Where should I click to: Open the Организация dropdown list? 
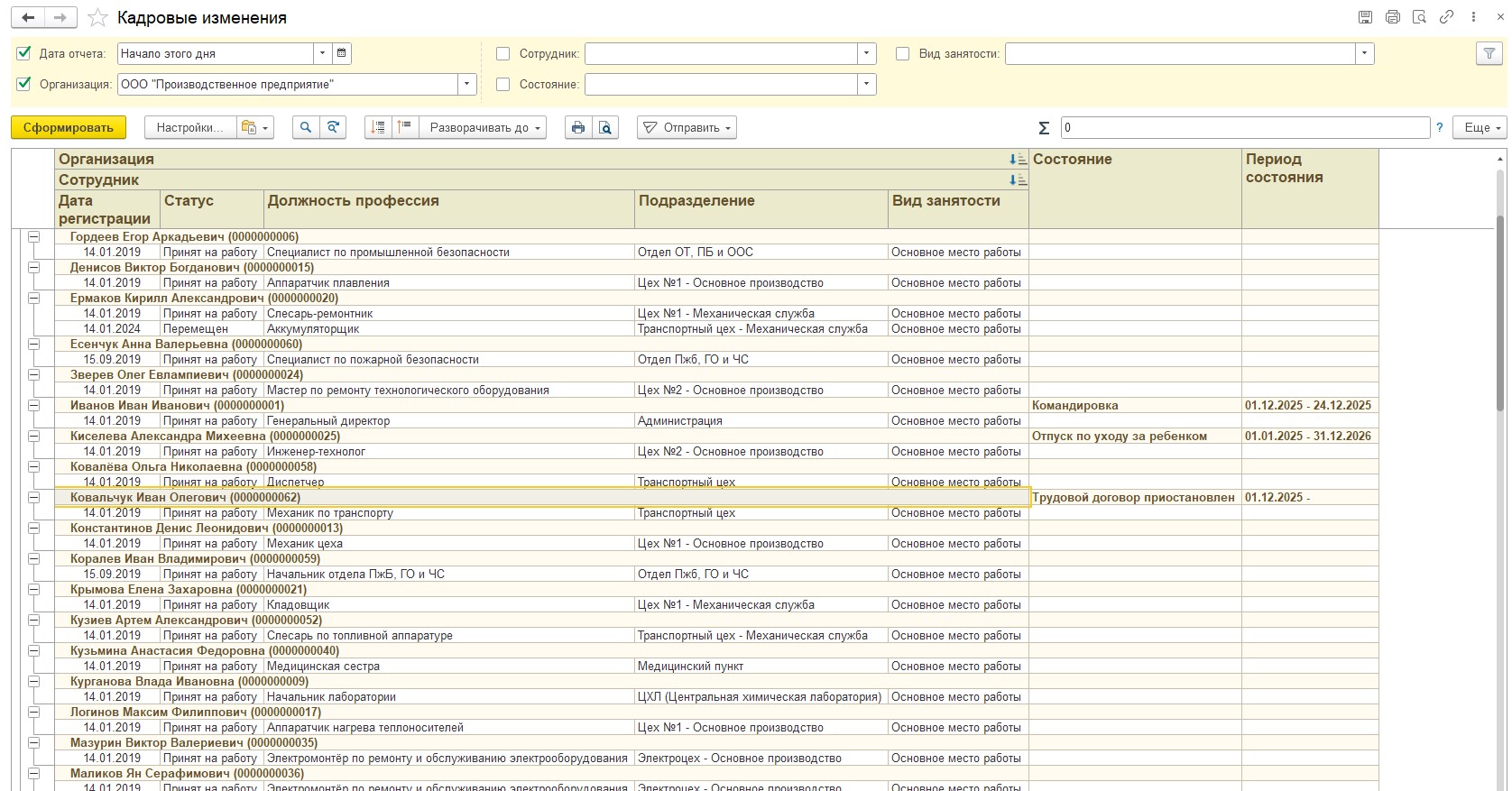[x=466, y=85]
